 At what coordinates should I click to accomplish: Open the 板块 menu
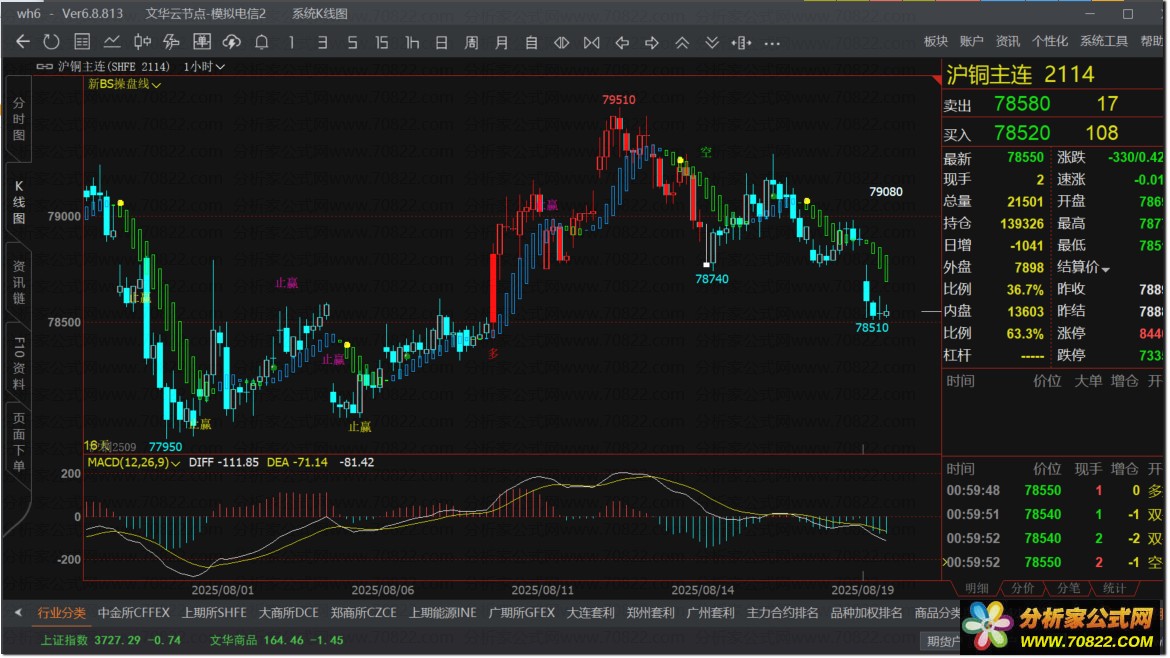(x=936, y=42)
